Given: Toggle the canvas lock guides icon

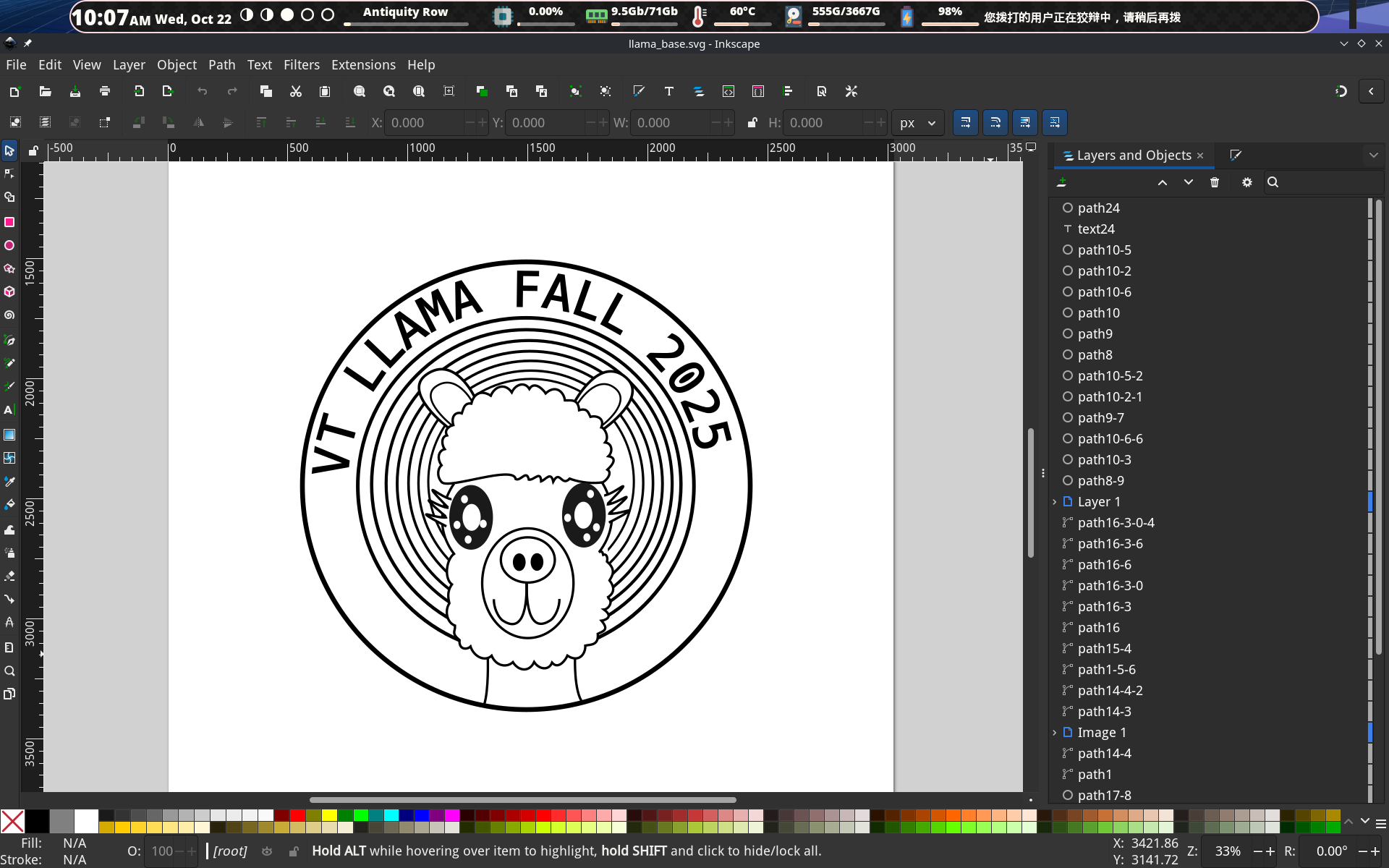Looking at the screenshot, I should 33,150.
